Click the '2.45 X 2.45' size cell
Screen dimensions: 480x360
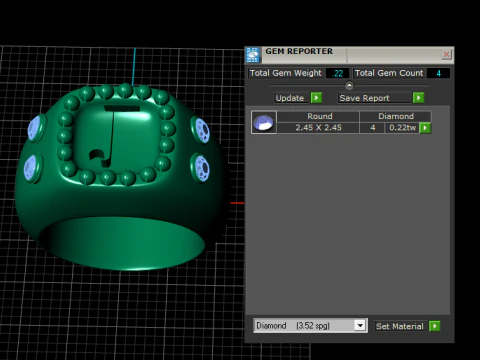click(318, 128)
